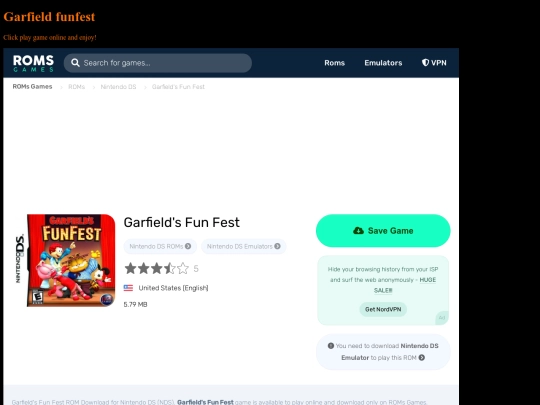Viewport: 540px width, 405px height.
Task: Click the Get NordVPN button
Action: click(383, 309)
